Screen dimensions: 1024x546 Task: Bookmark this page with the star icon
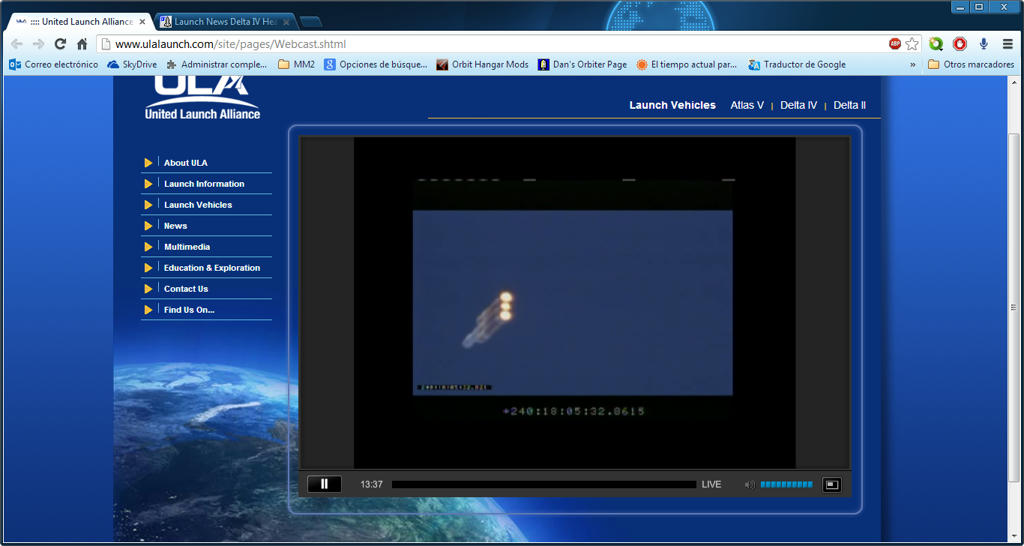(912, 44)
